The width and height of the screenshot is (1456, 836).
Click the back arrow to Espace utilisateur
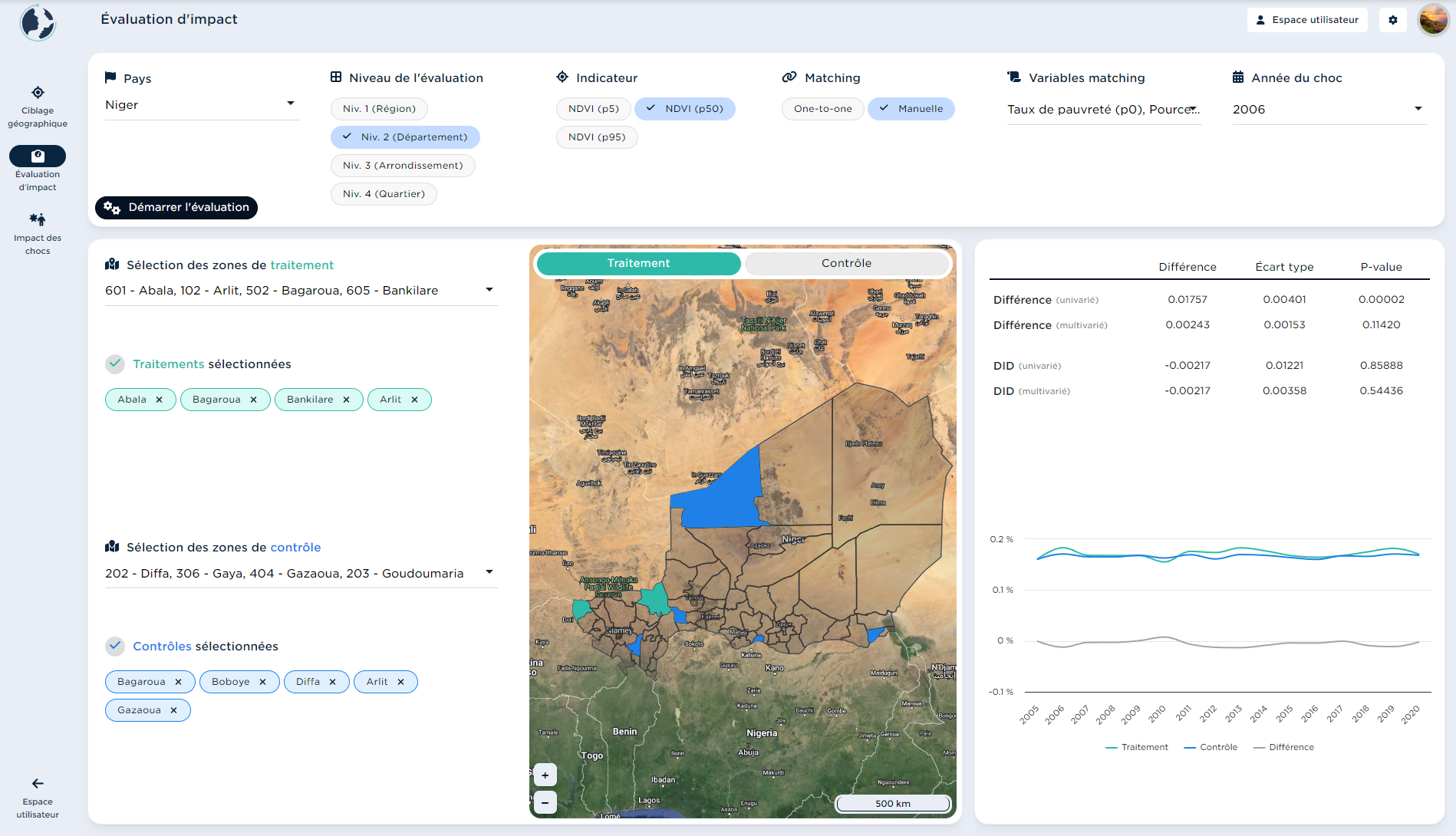38,784
